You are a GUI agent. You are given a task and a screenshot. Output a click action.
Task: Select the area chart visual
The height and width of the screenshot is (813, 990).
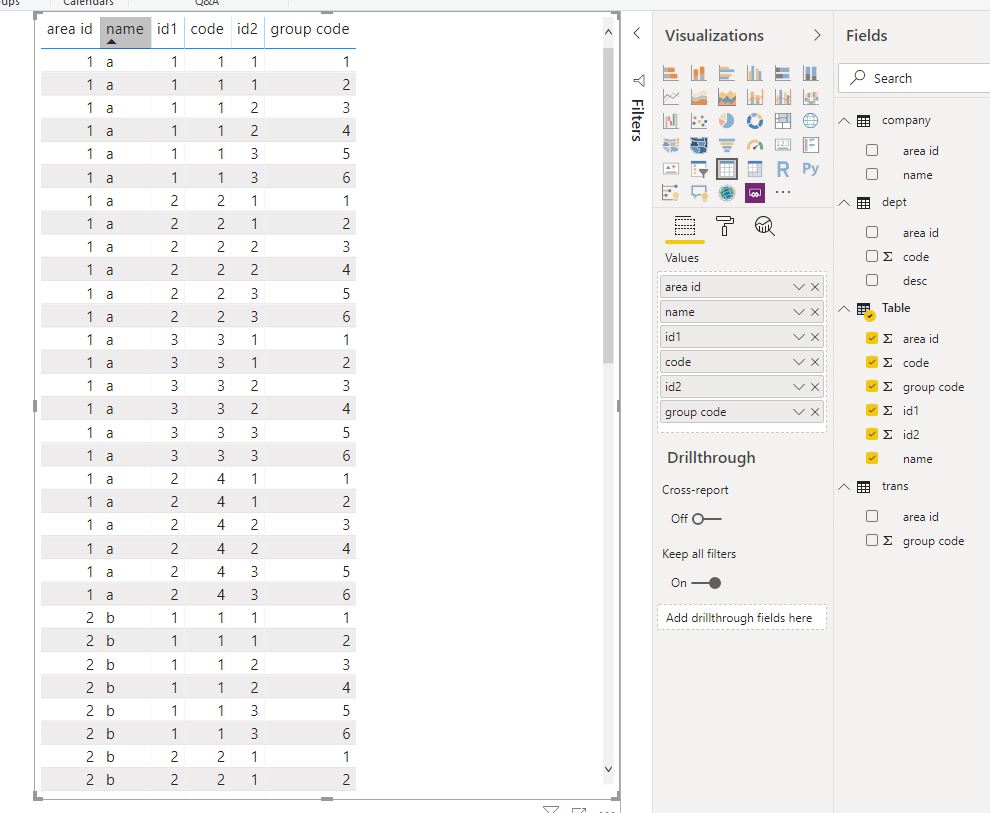pyautogui.click(x=698, y=97)
